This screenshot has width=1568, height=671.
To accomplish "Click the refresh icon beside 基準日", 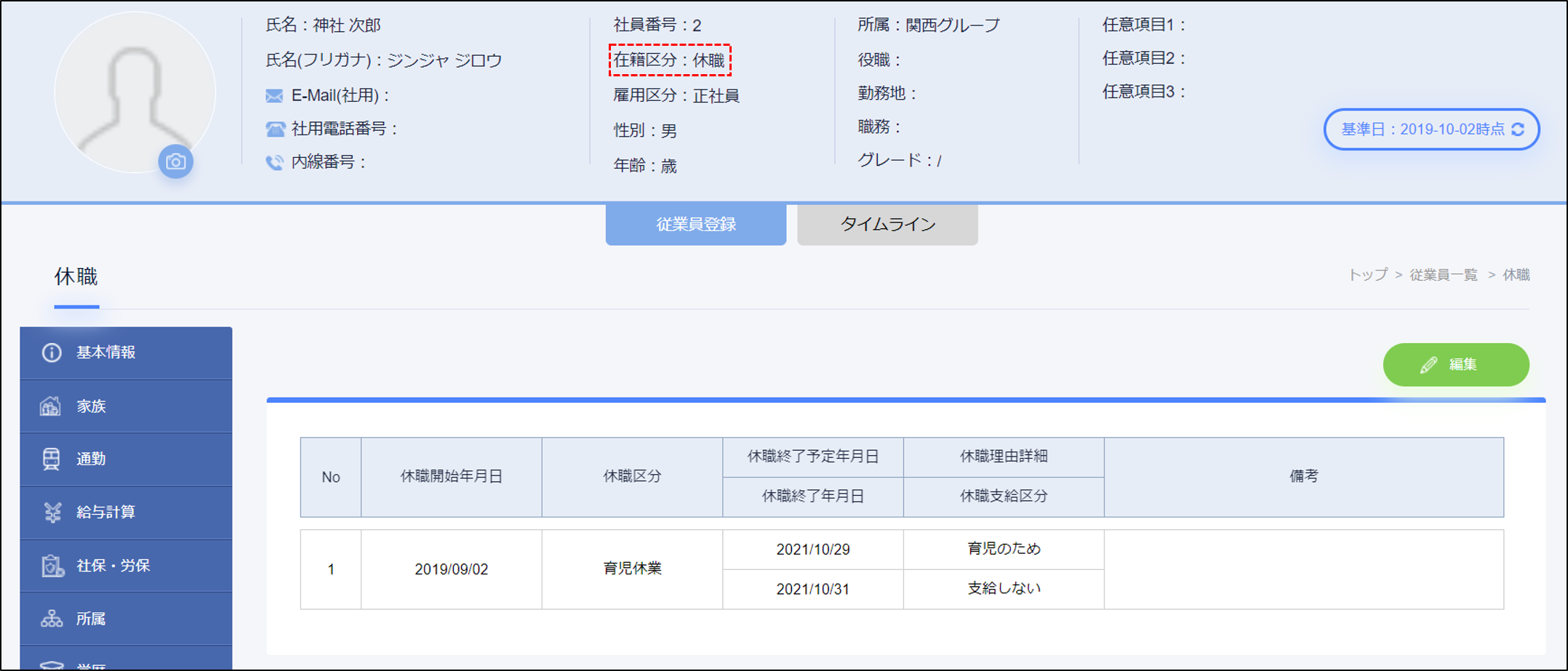I will click(1519, 129).
